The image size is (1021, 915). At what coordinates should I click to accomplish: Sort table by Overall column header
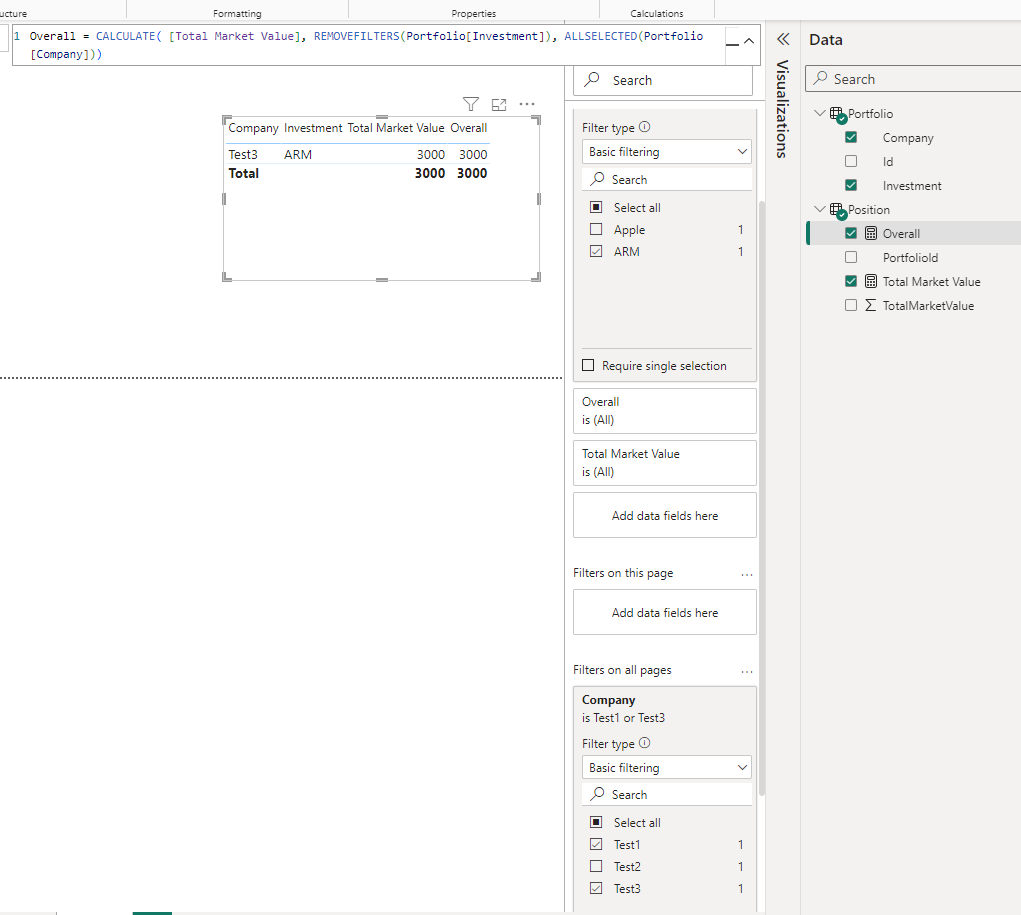tap(468, 128)
